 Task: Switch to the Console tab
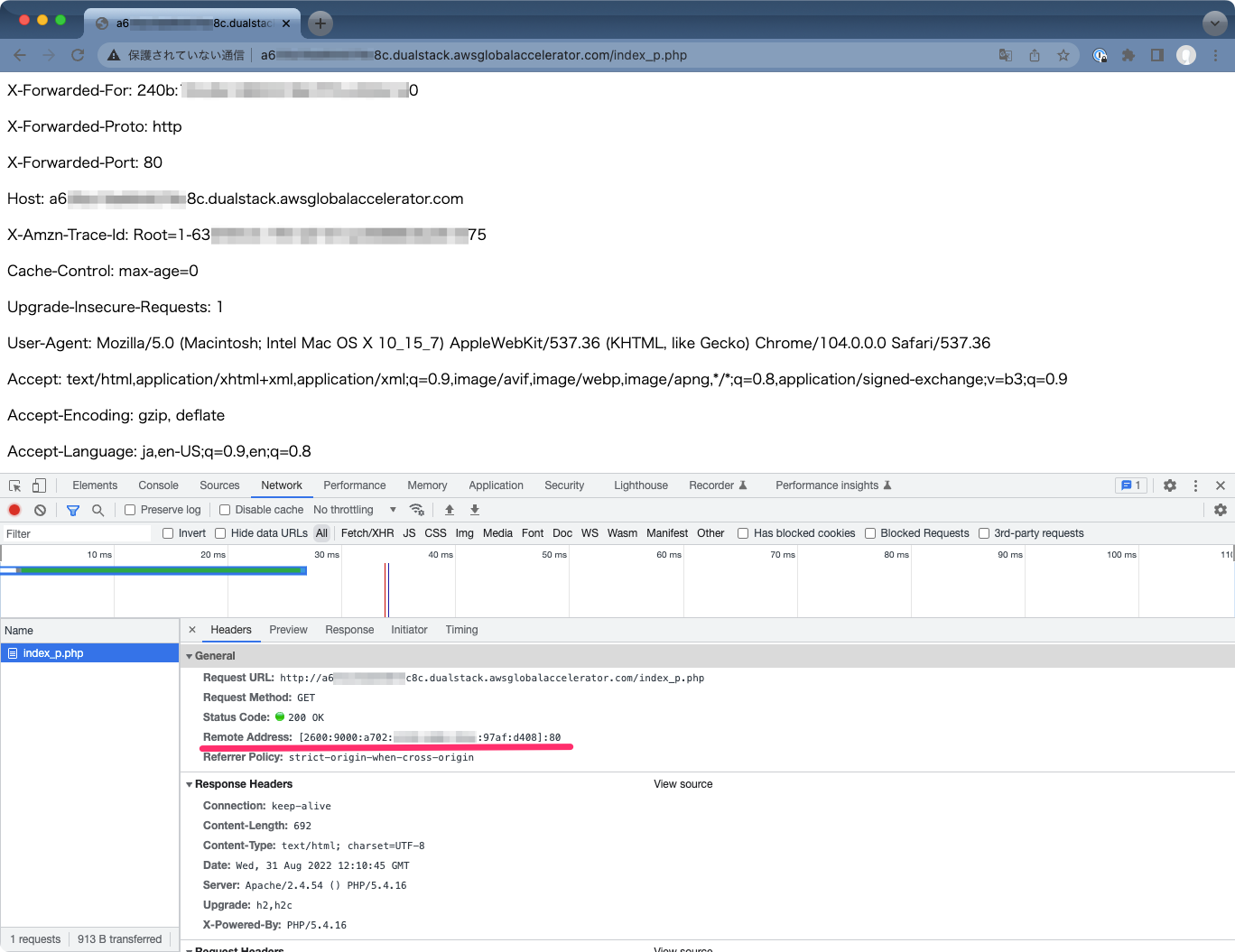(x=158, y=485)
